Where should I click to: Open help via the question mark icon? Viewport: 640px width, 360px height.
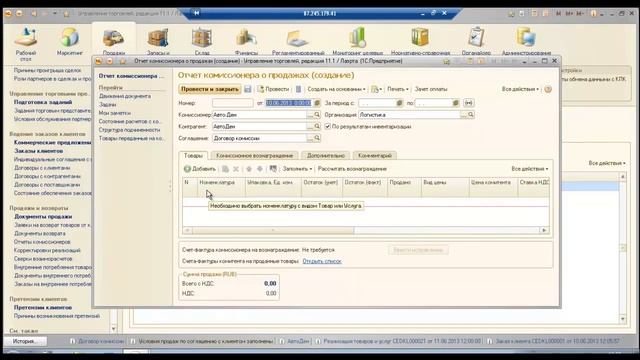pos(548,89)
